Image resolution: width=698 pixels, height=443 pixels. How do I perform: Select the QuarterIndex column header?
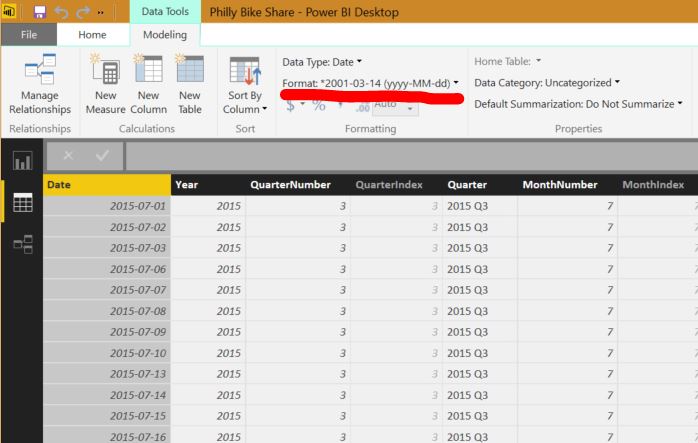point(396,185)
